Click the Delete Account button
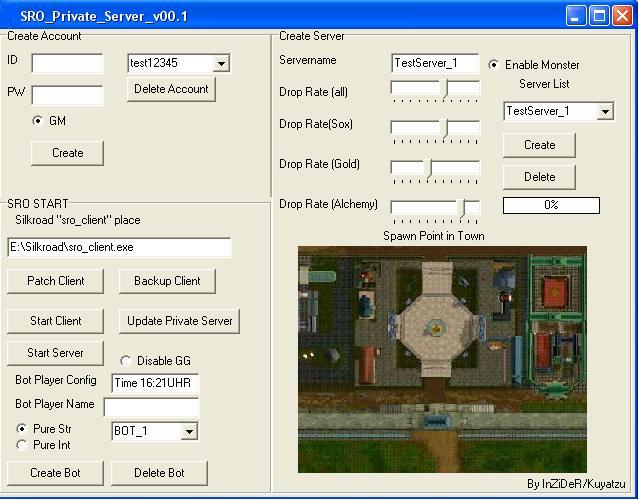Screen dimensions: 639x500 point(174,89)
